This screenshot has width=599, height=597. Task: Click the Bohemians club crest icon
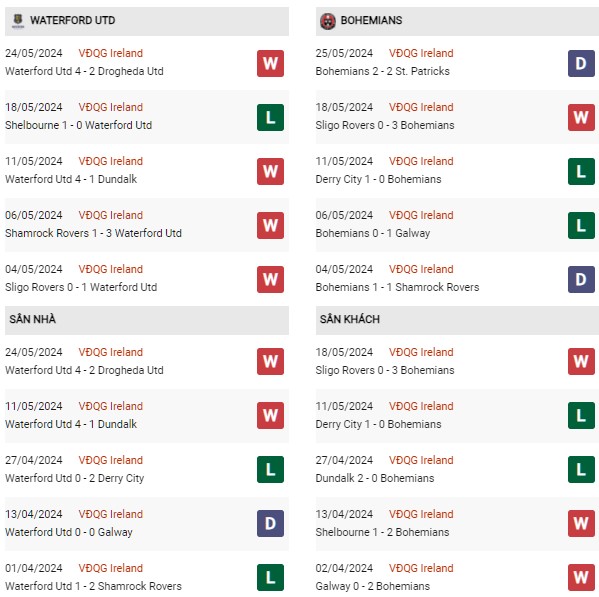pos(328,21)
